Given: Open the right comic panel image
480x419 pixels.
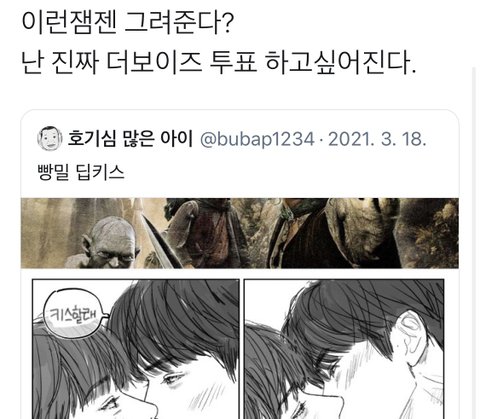Looking at the screenshot, I should pos(344,349).
